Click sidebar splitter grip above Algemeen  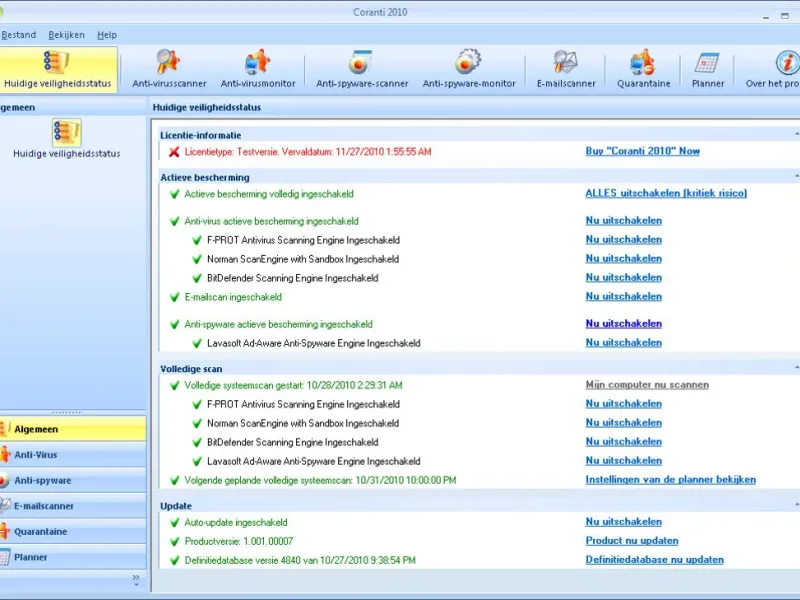tap(67, 412)
